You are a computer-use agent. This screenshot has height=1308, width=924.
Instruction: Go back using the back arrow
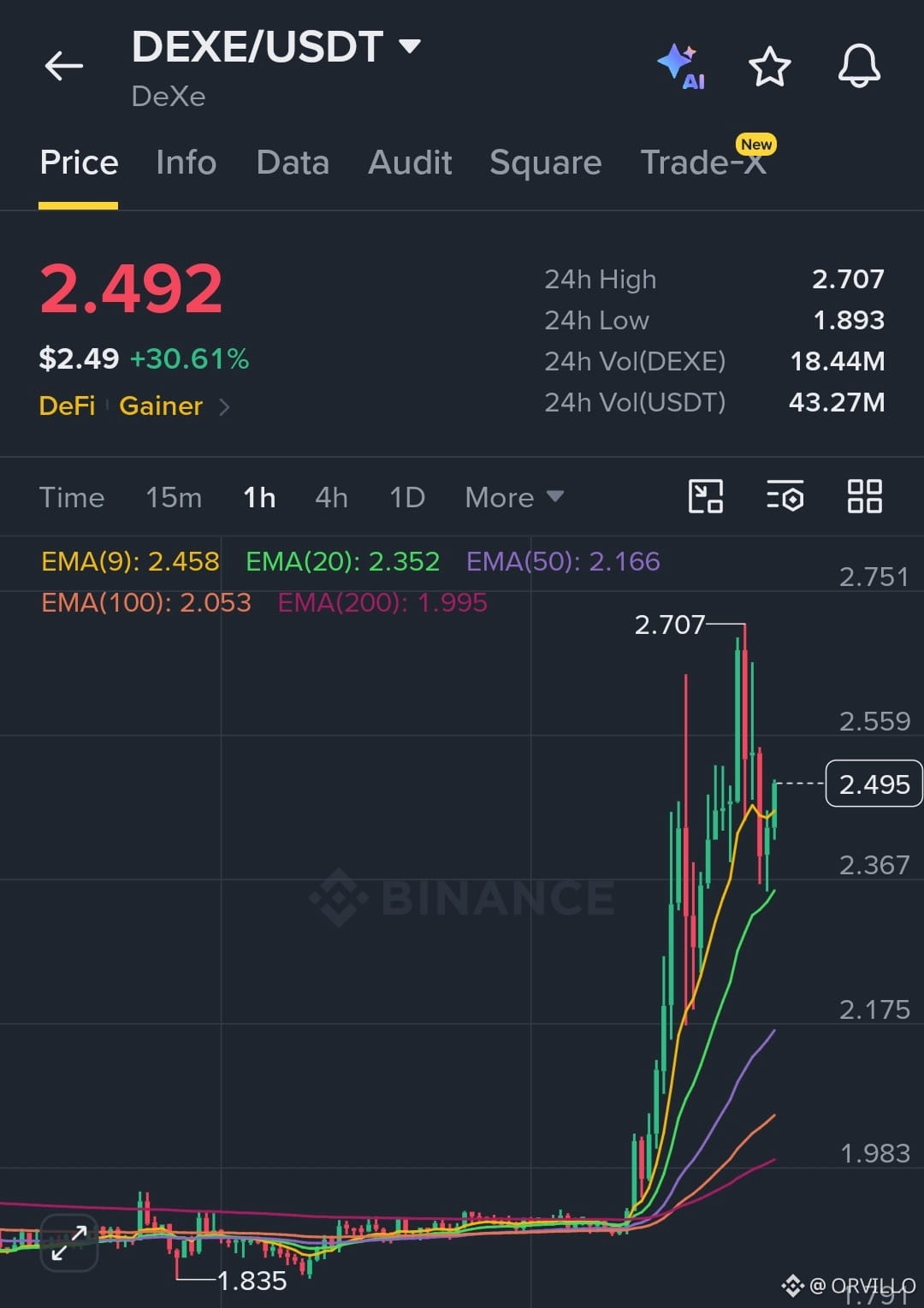[64, 66]
